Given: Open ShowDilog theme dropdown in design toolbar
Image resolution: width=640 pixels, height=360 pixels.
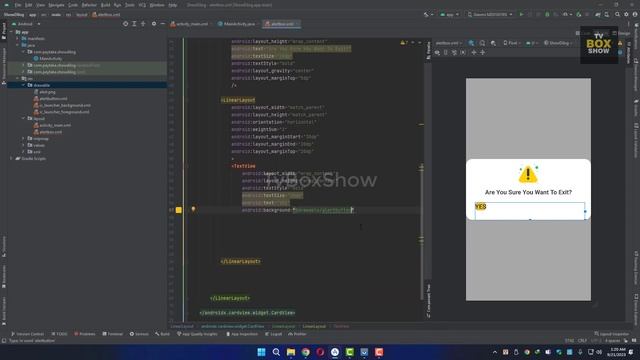Looking at the screenshot, I should pos(558,43).
